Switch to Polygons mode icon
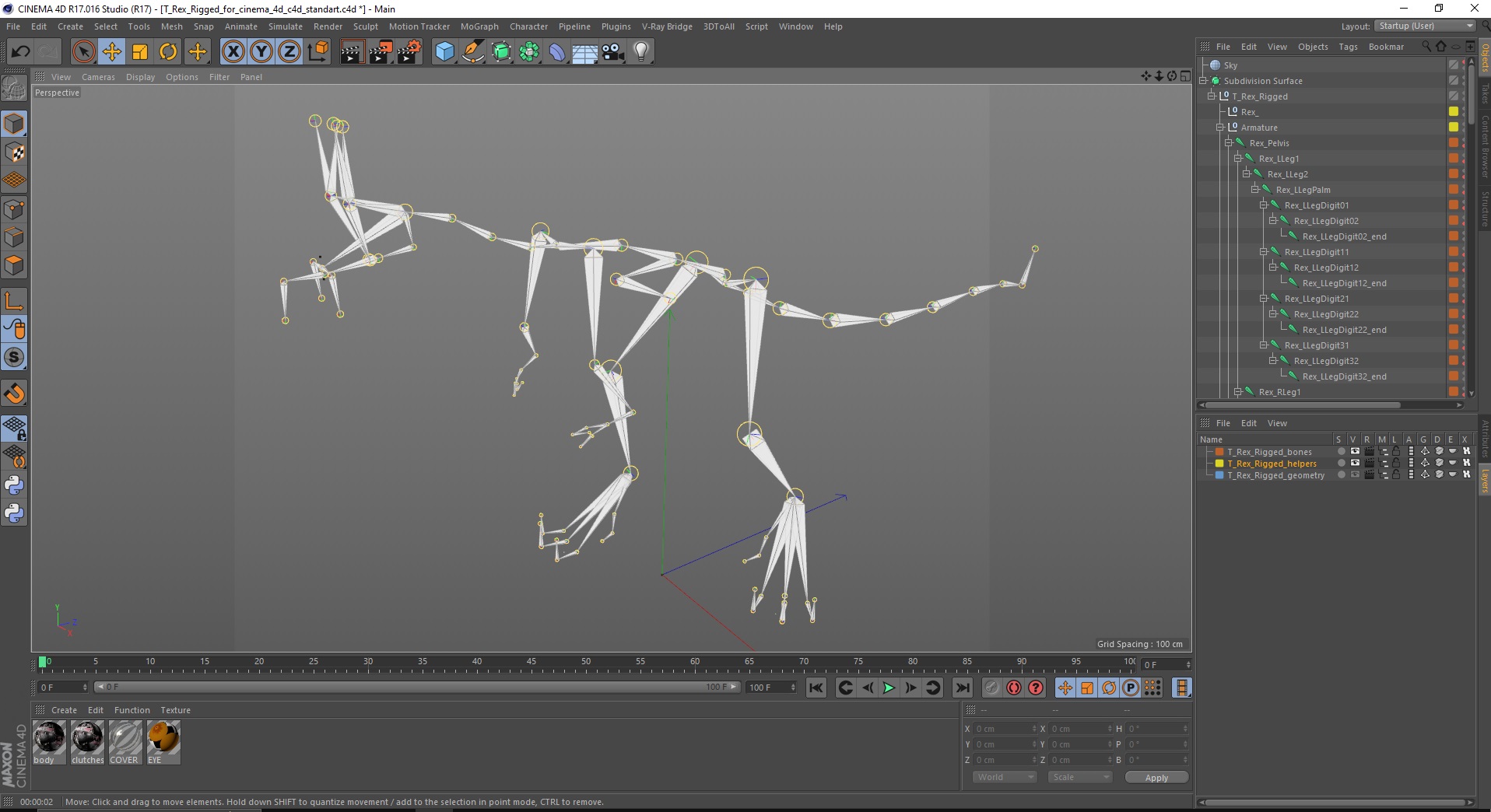 point(14,265)
